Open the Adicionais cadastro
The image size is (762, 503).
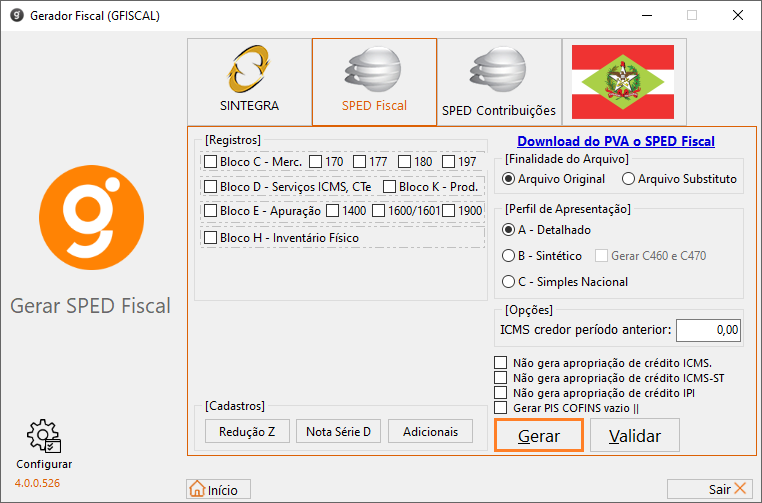[x=431, y=432]
